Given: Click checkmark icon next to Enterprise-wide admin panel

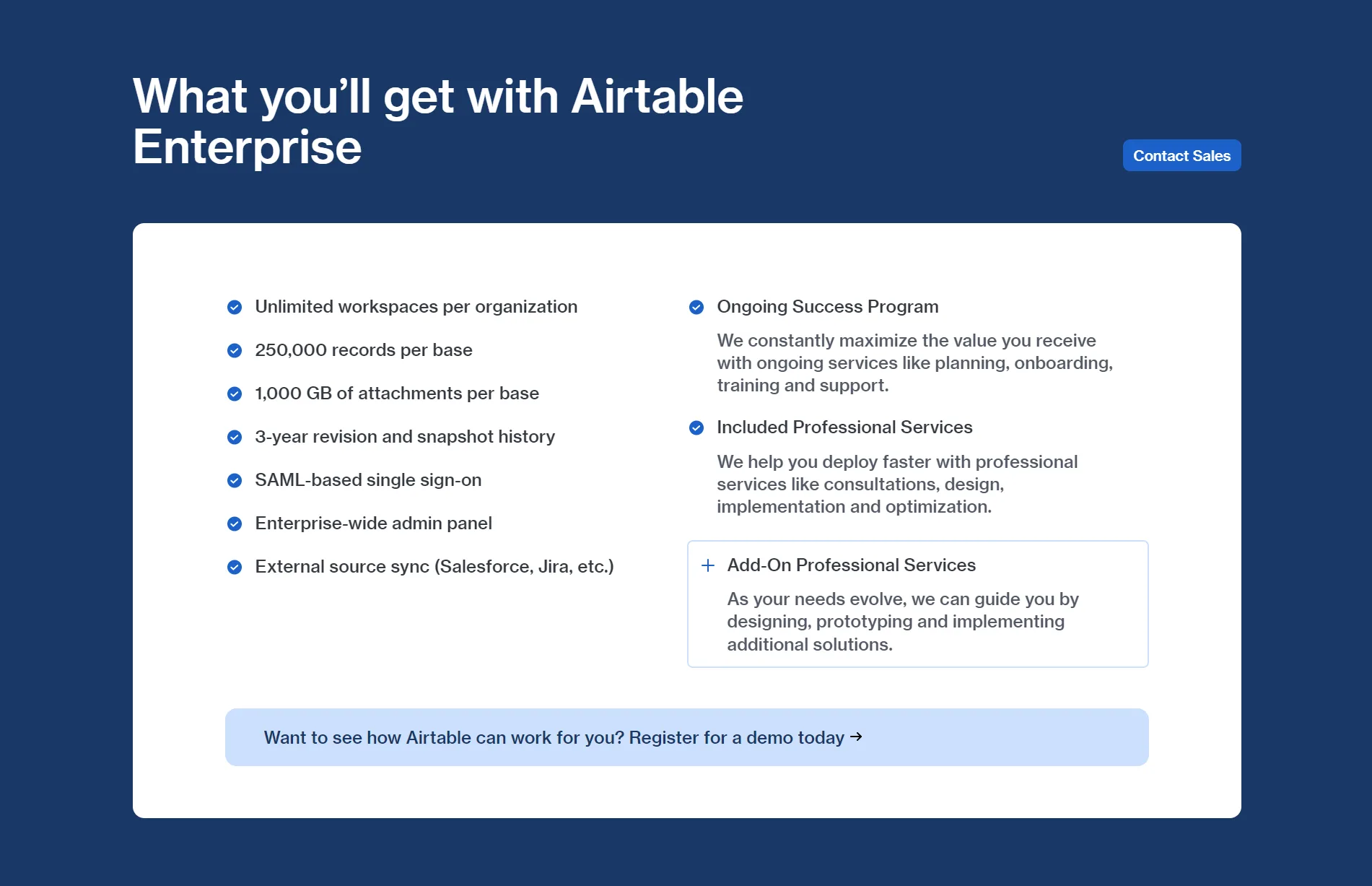Looking at the screenshot, I should pyautogui.click(x=235, y=524).
